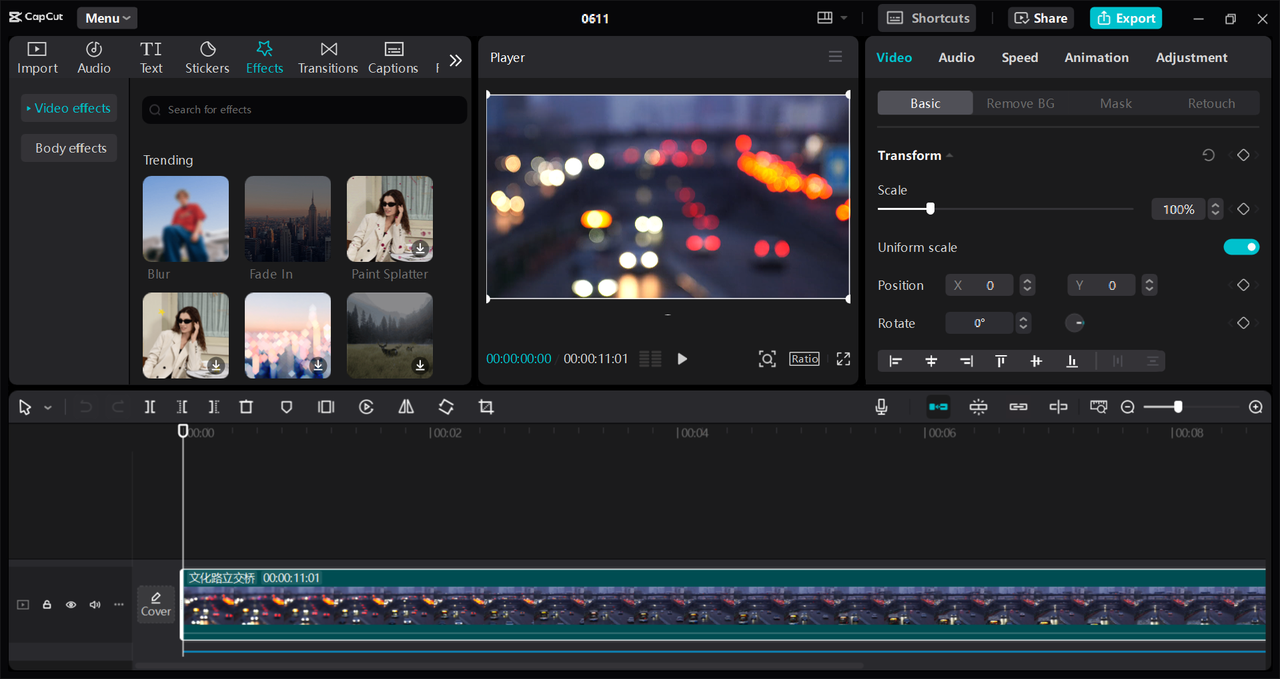Screen dimensions: 1280x679
Task: Click the Split clip tool
Action: point(150,407)
